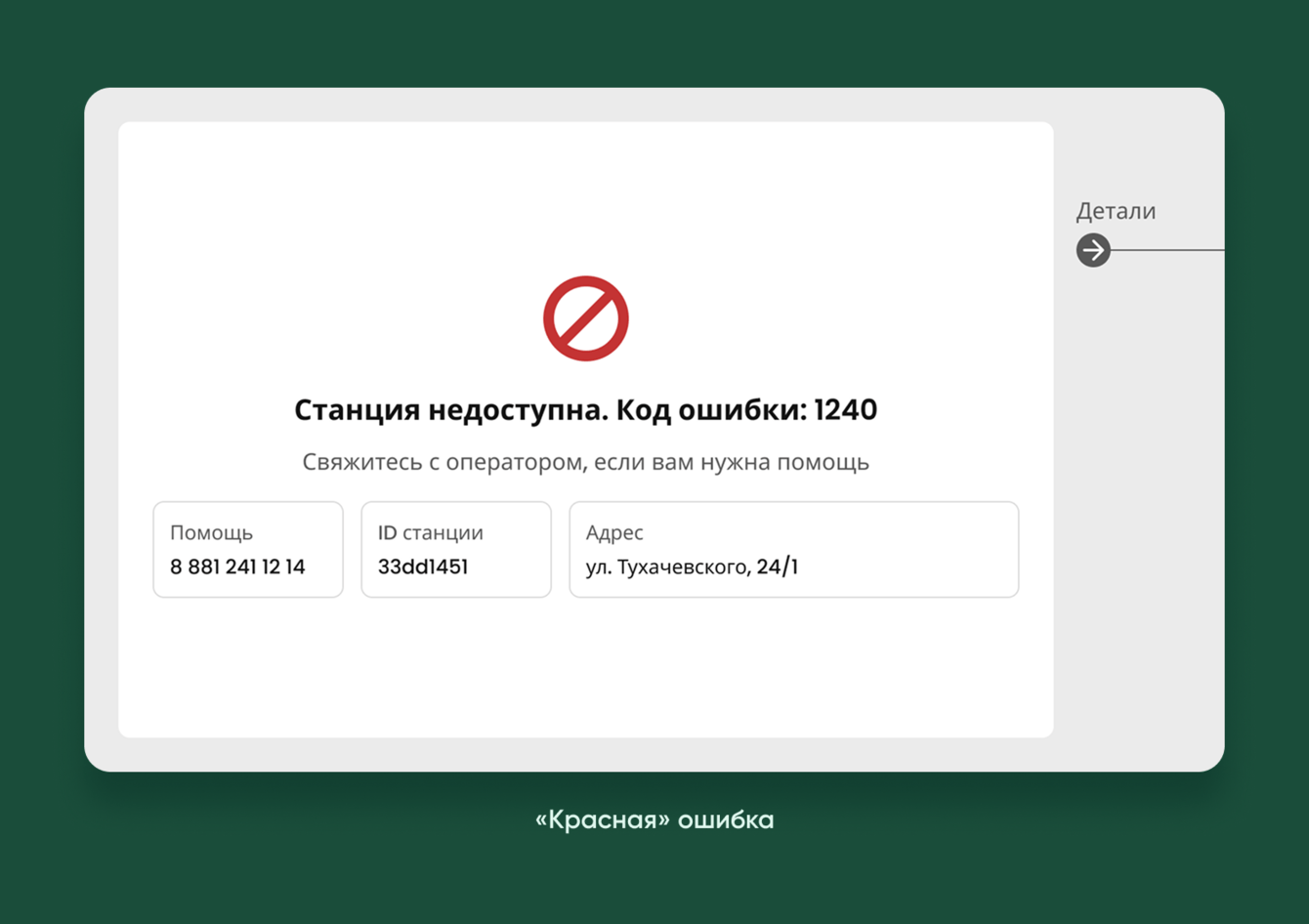
Task: Click the Помощь label text
Action: [211, 533]
